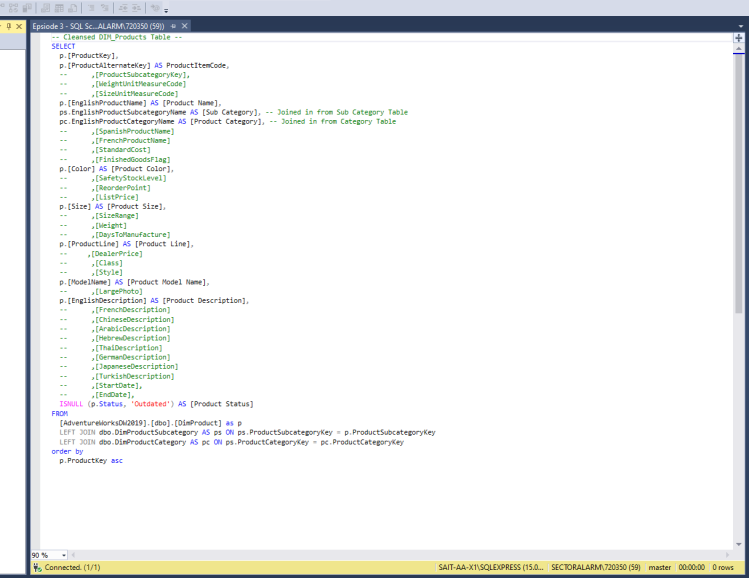
Task: Close the docked left panel
Action: click(19, 26)
